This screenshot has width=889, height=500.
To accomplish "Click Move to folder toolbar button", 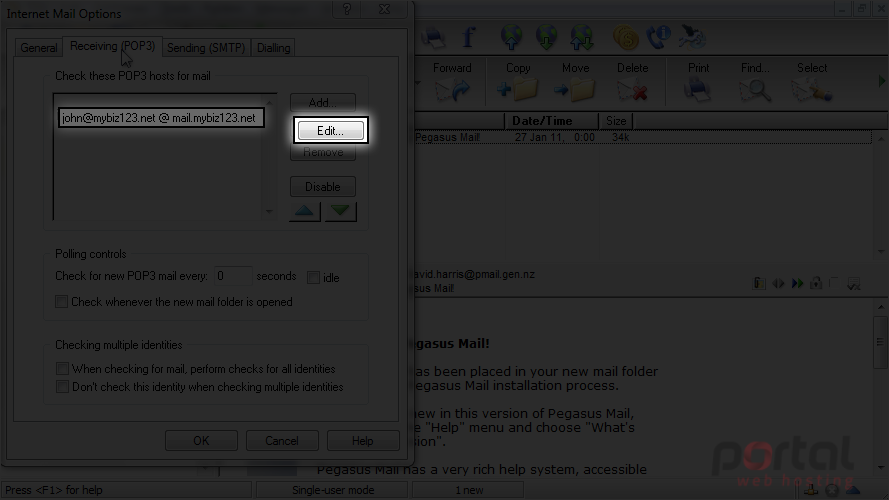I will point(575,82).
